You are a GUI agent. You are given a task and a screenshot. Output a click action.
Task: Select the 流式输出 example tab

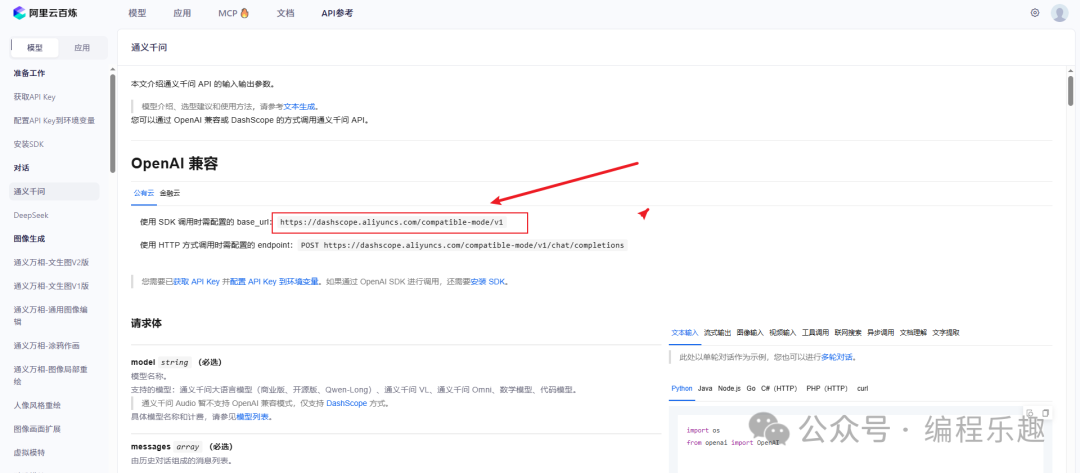(x=717, y=333)
